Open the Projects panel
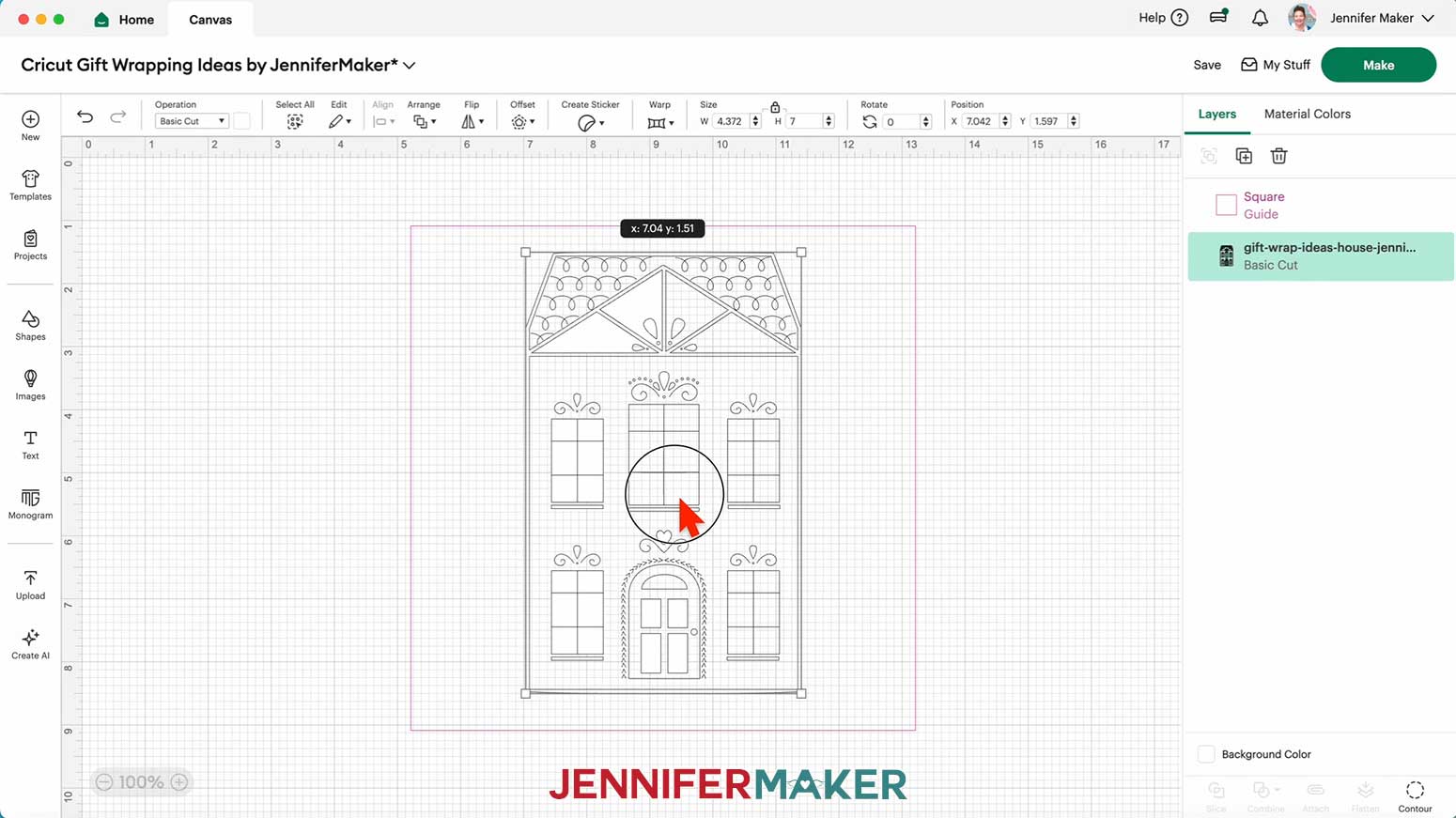This screenshot has width=1456, height=818. coord(30,245)
